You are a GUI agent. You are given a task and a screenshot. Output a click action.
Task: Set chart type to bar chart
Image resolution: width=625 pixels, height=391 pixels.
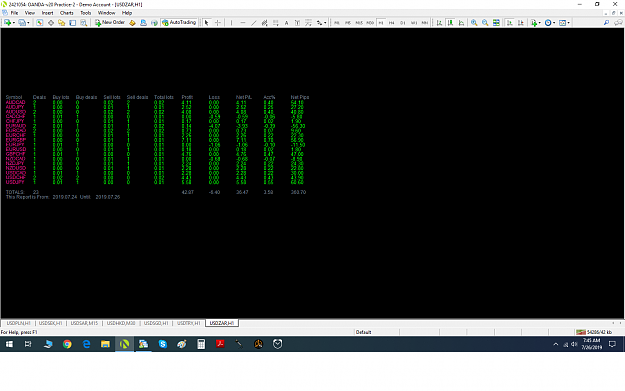pyautogui.click(x=439, y=23)
